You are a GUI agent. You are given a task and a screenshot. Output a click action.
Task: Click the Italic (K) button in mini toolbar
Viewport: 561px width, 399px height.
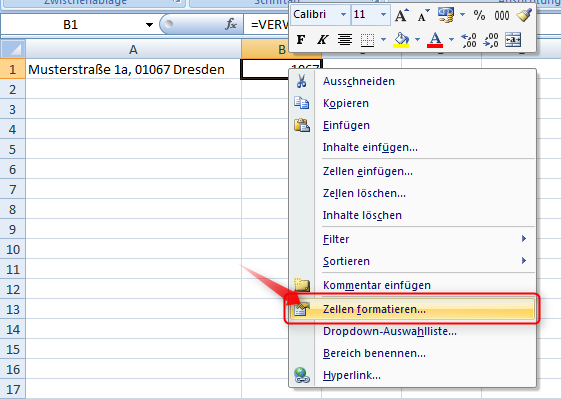322,39
